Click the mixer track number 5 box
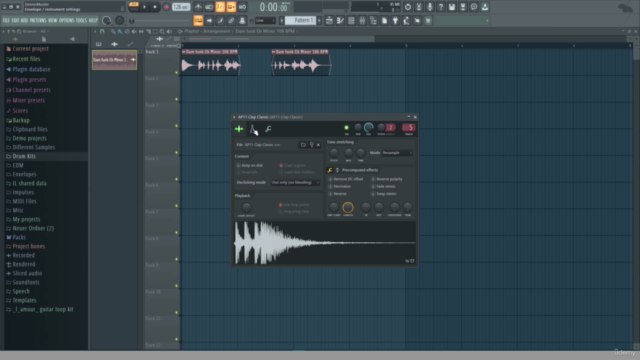 409,128
